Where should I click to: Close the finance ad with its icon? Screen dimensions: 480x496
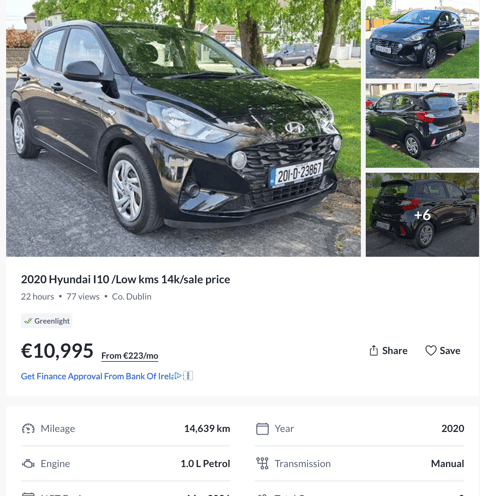tap(188, 376)
